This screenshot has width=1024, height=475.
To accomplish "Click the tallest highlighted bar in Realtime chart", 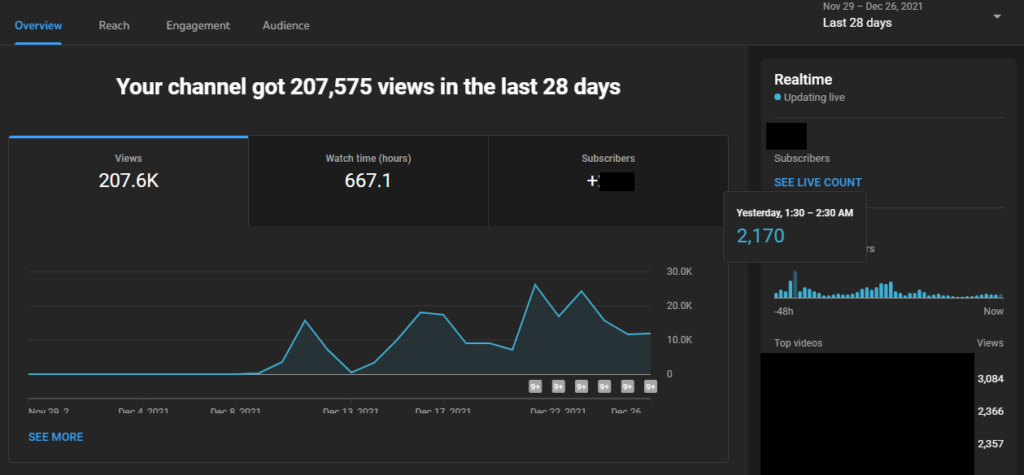I will click(795, 285).
